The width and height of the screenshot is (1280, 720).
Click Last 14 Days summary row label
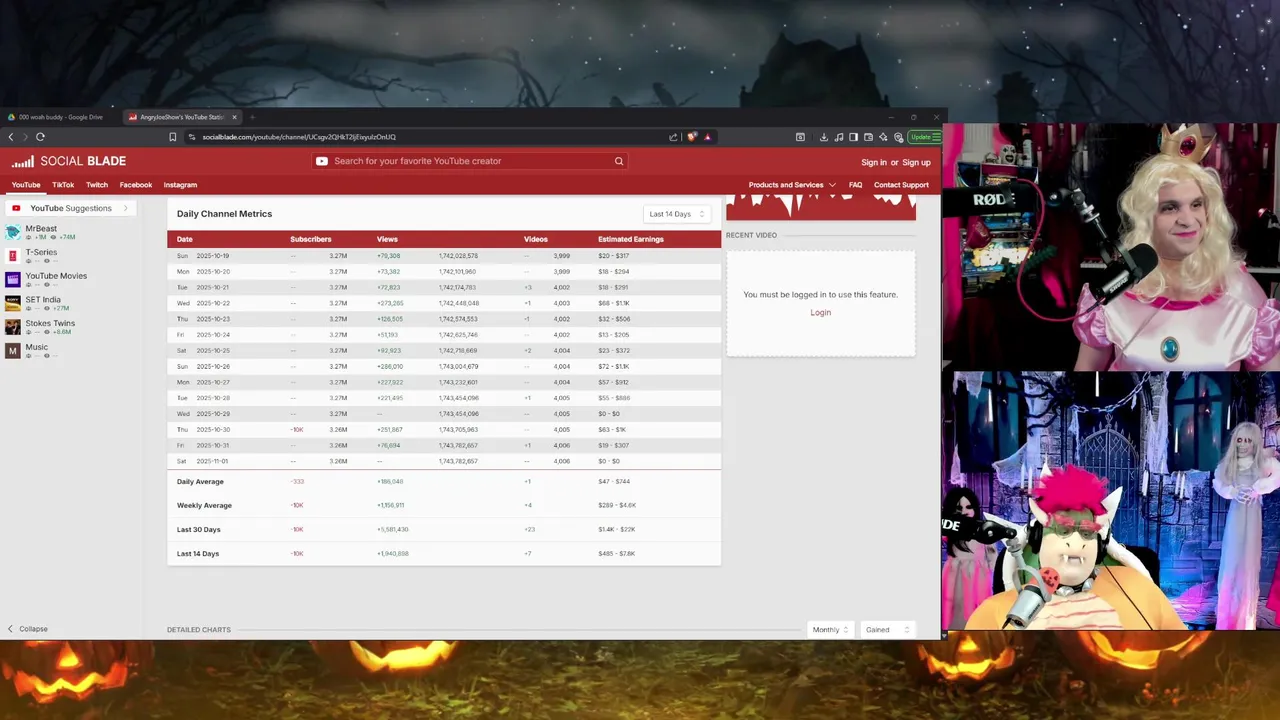point(198,554)
